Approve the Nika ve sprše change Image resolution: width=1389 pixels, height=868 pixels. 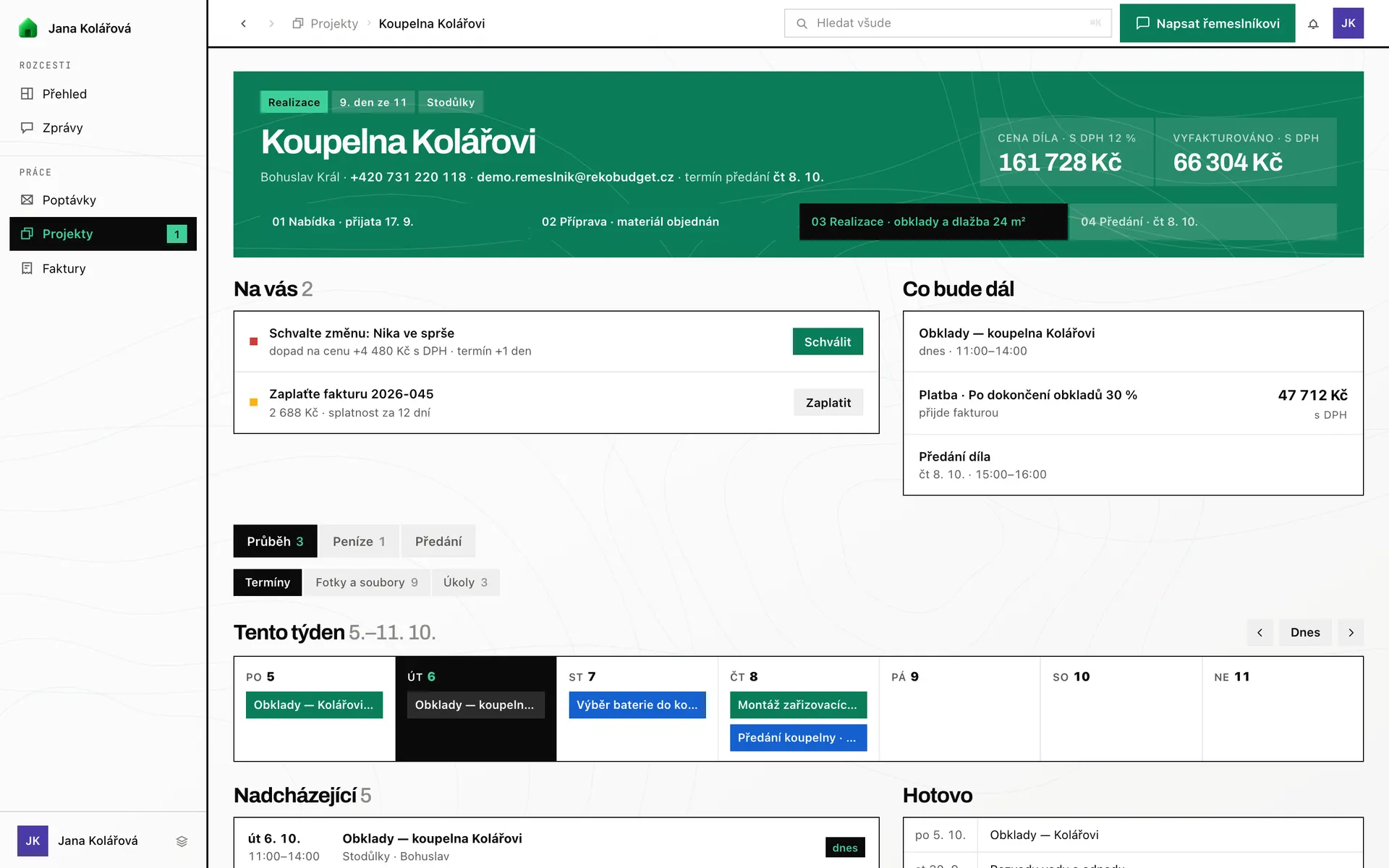click(x=828, y=341)
